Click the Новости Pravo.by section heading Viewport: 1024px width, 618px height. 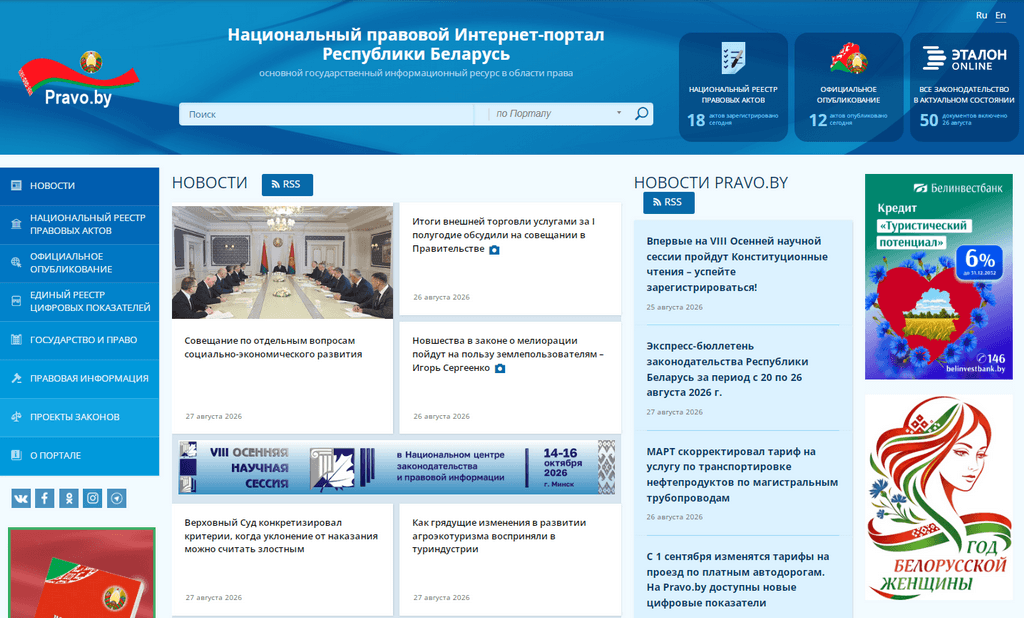pos(711,183)
